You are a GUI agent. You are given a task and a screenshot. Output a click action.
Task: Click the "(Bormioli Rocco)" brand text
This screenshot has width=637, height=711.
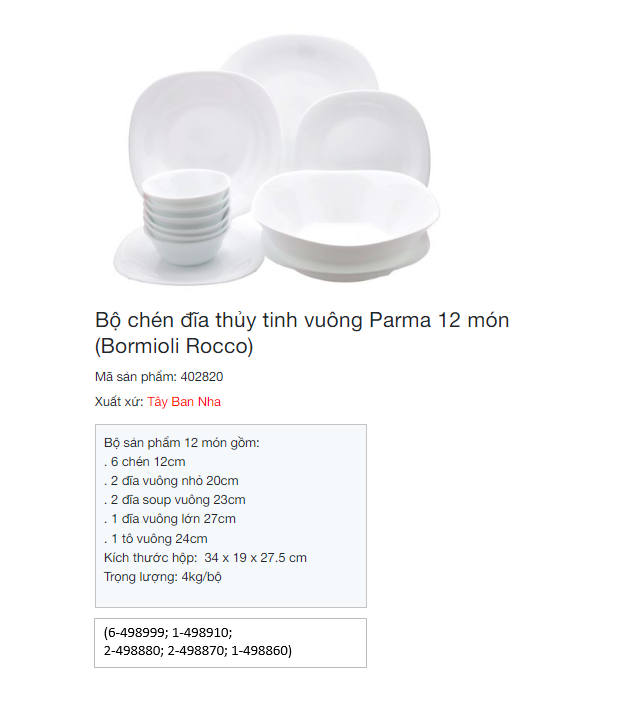[x=174, y=347]
